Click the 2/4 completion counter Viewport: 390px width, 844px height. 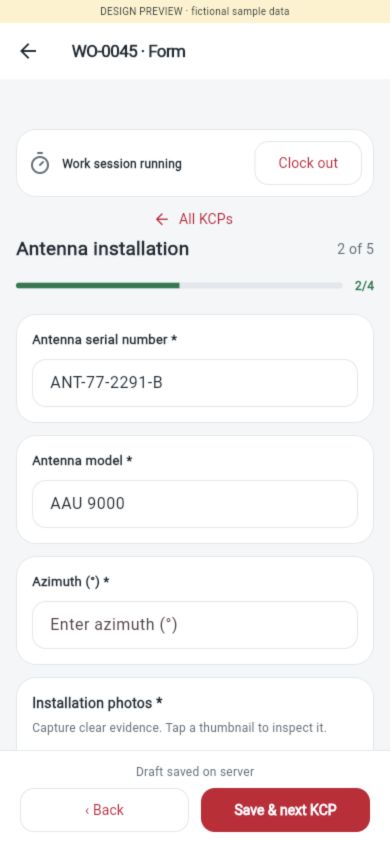[x=364, y=286]
